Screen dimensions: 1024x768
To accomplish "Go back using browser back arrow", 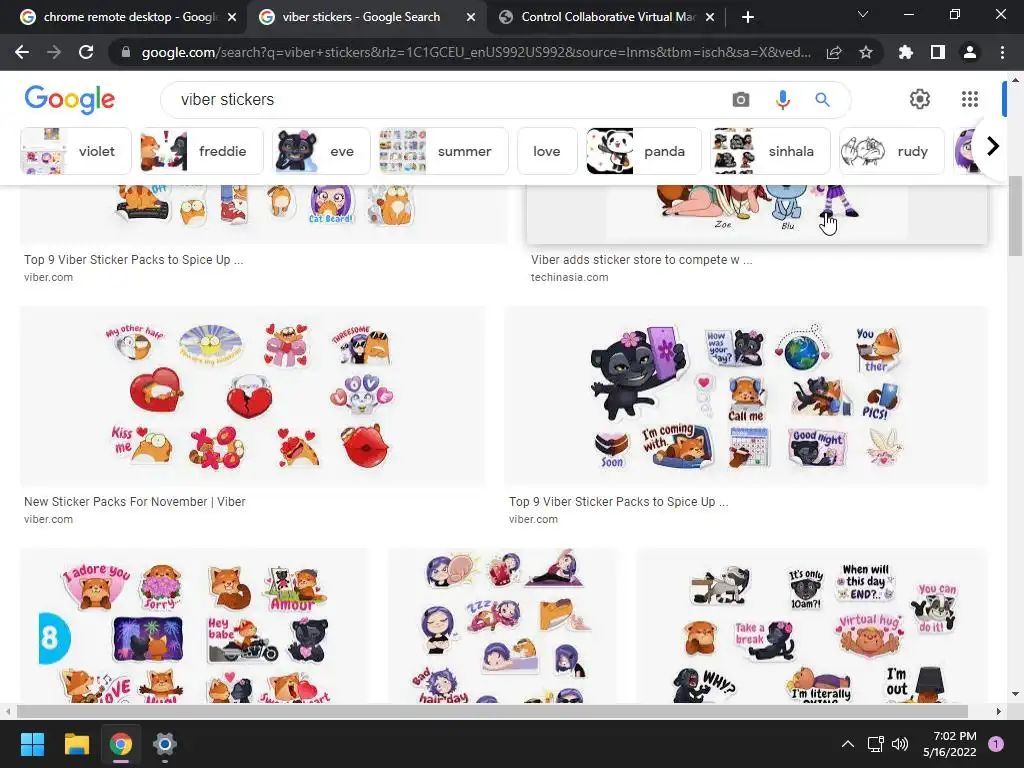I will [x=22, y=52].
